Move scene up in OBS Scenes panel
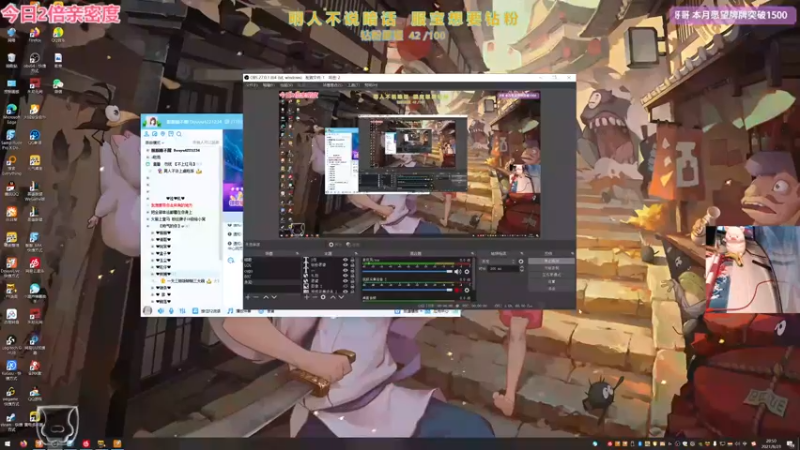The height and width of the screenshot is (450, 800). point(266,297)
